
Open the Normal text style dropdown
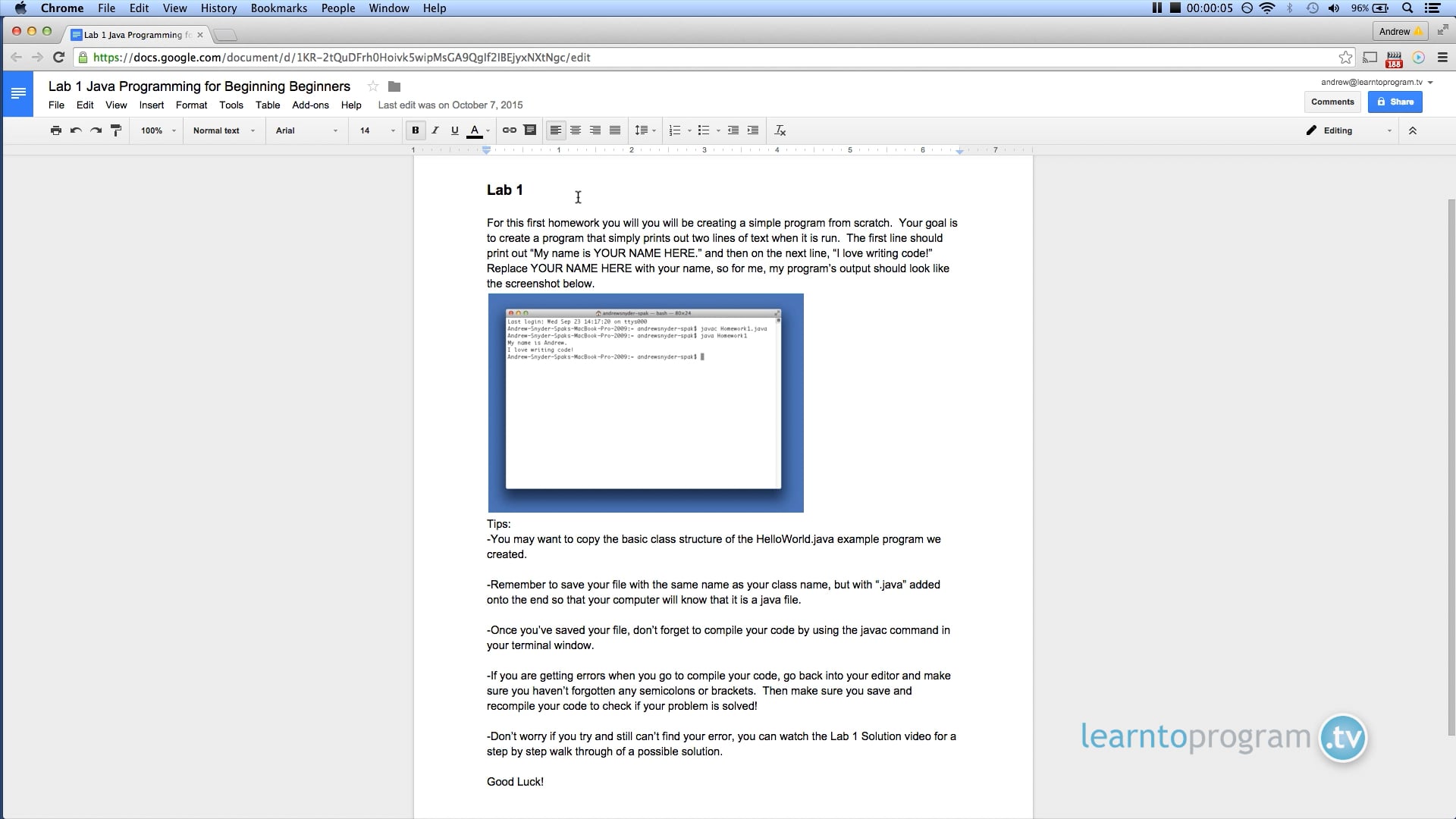tap(224, 130)
